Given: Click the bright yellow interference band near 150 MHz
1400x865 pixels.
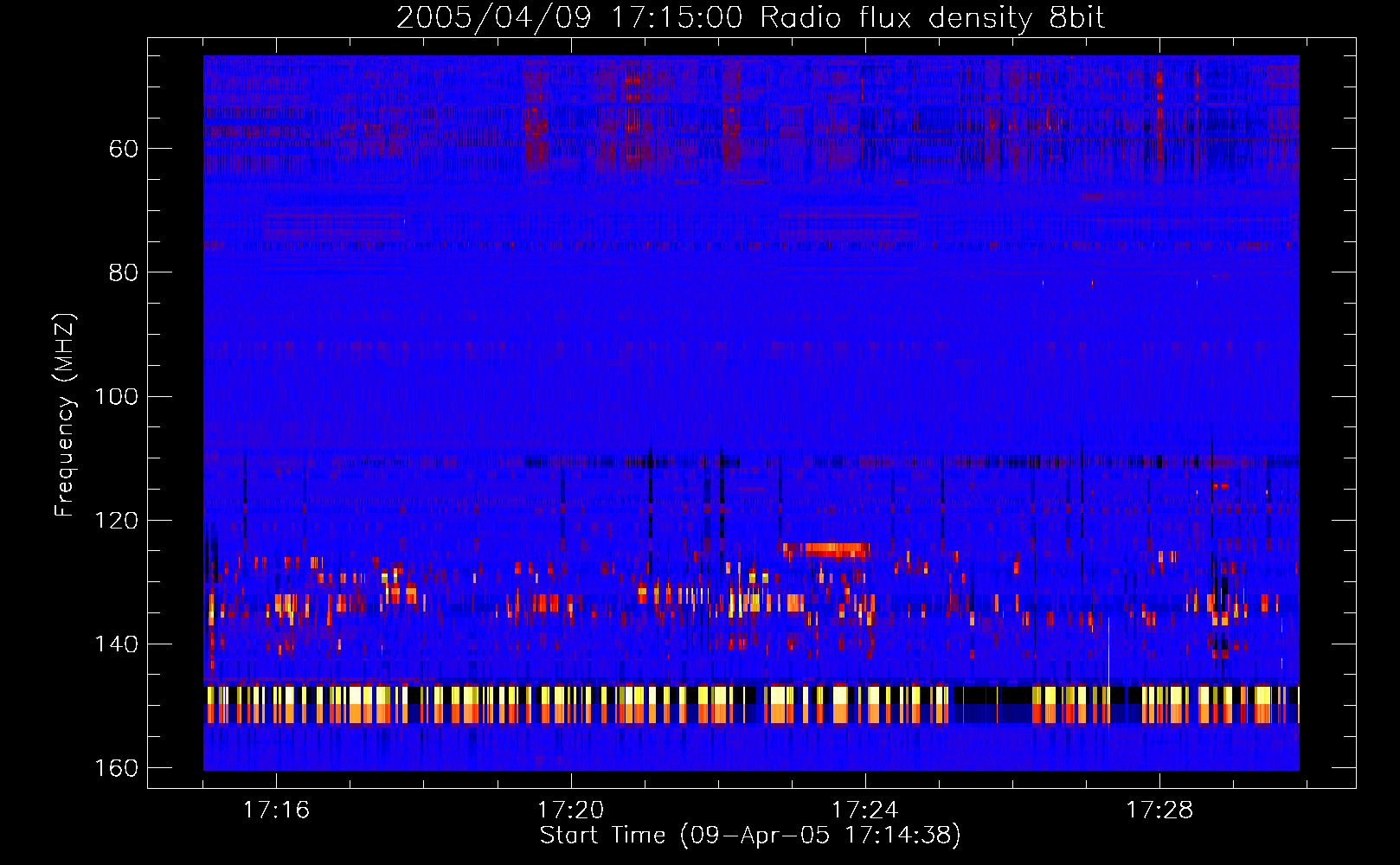Looking at the screenshot, I should [751, 704].
